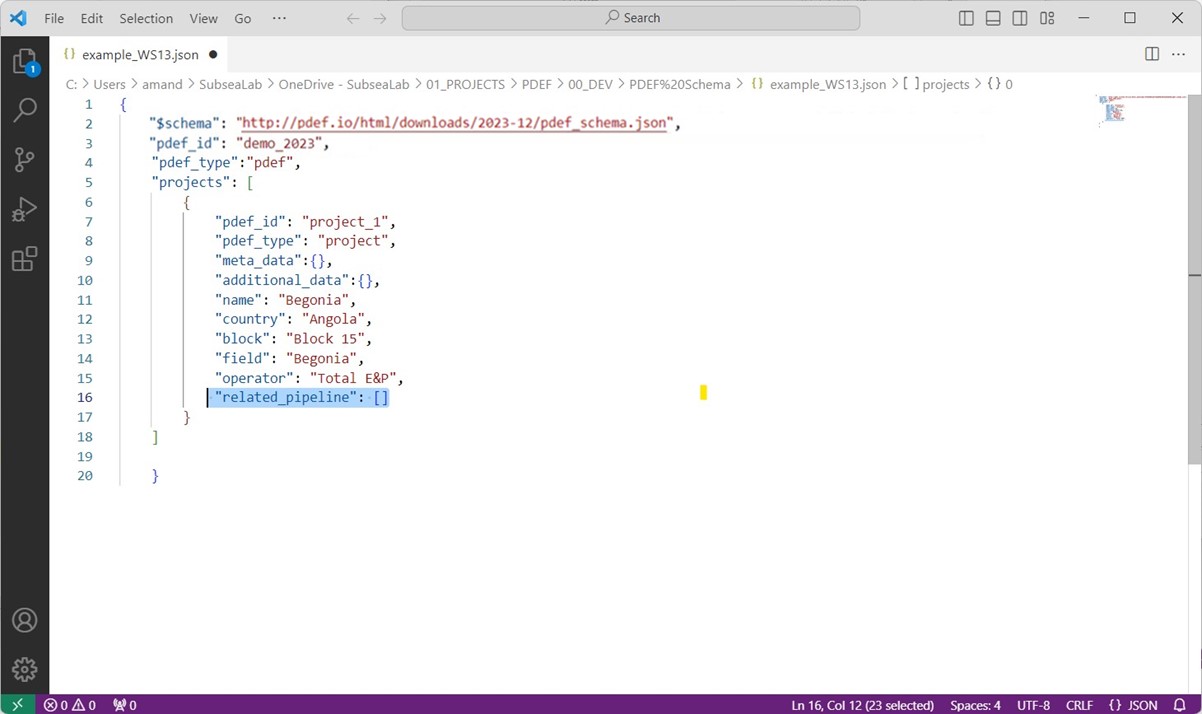
Task: Click amand in the breadcrumb path
Action: point(162,84)
